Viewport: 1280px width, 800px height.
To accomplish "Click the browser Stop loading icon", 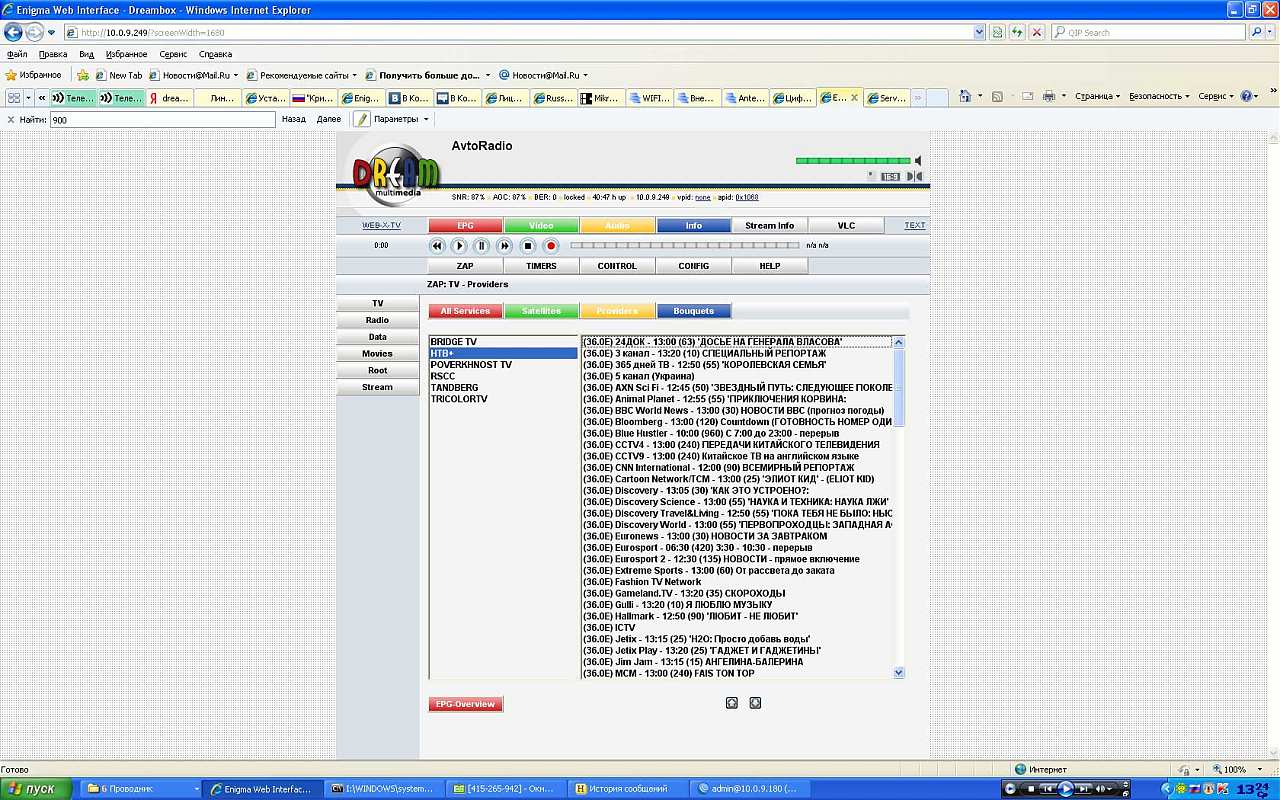I will pyautogui.click(x=1037, y=32).
